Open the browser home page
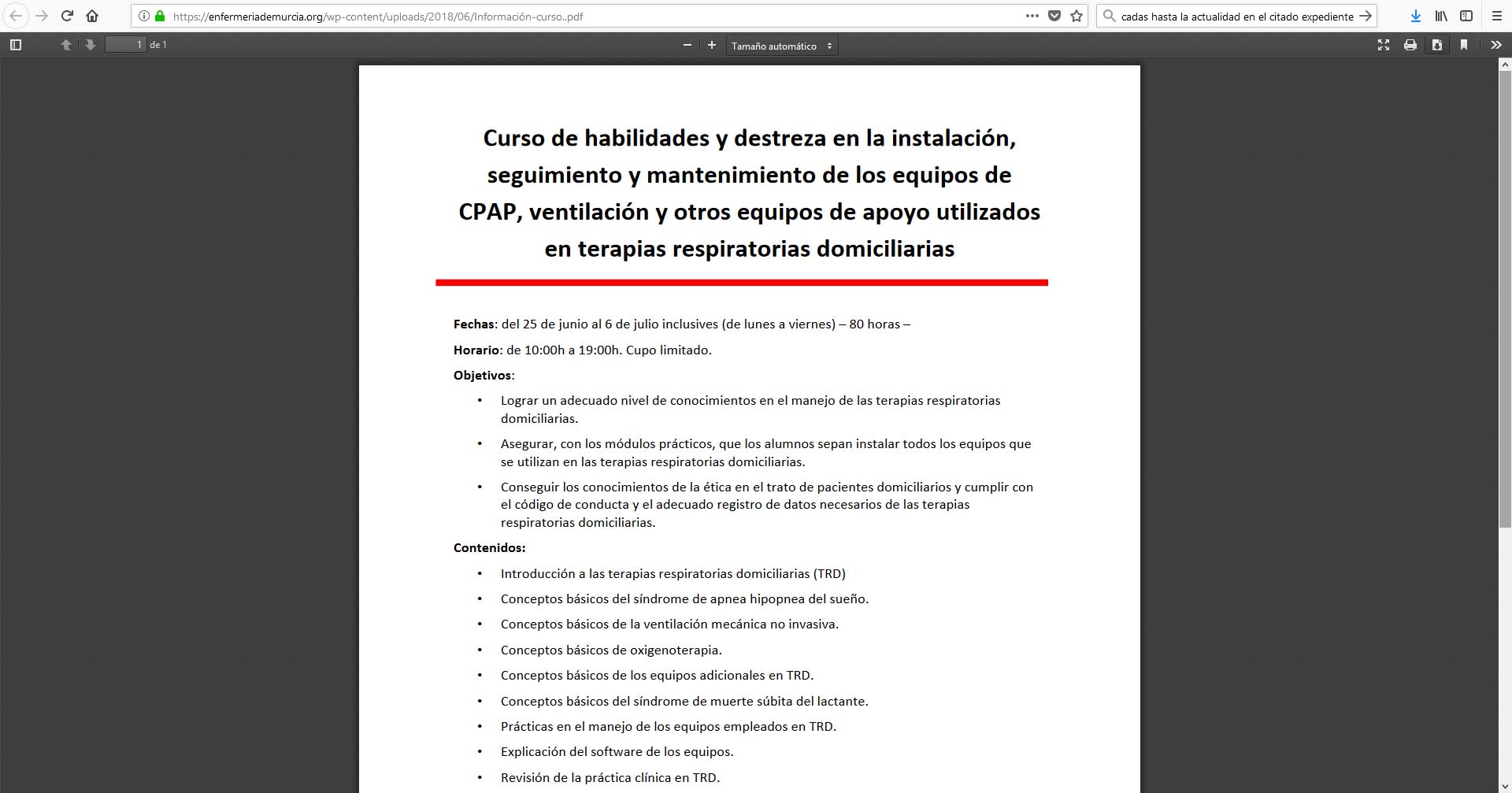Screen dimensions: 1512x793 coord(92,16)
